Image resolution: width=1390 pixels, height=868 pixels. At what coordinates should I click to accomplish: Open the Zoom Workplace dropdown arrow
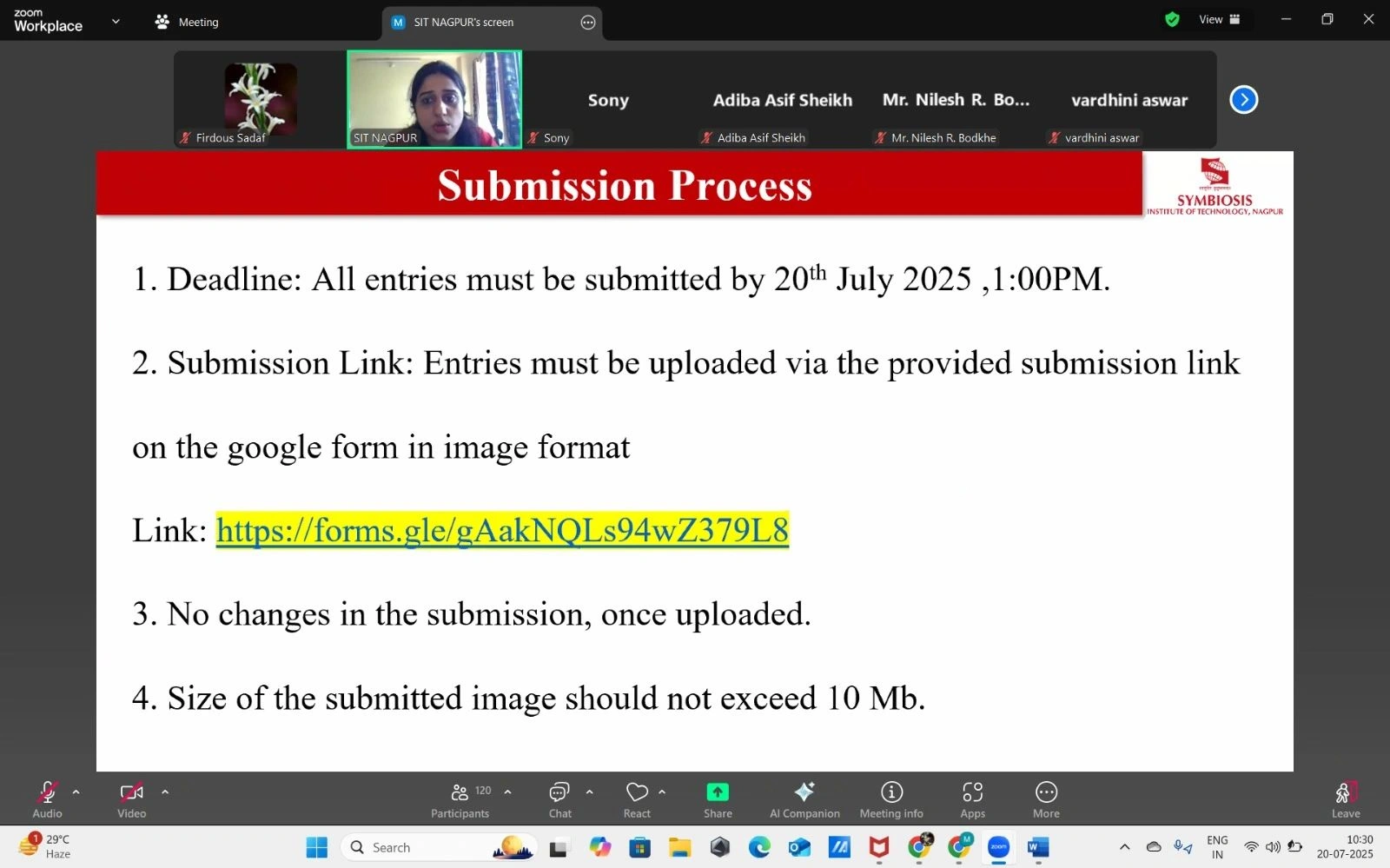[x=116, y=21]
